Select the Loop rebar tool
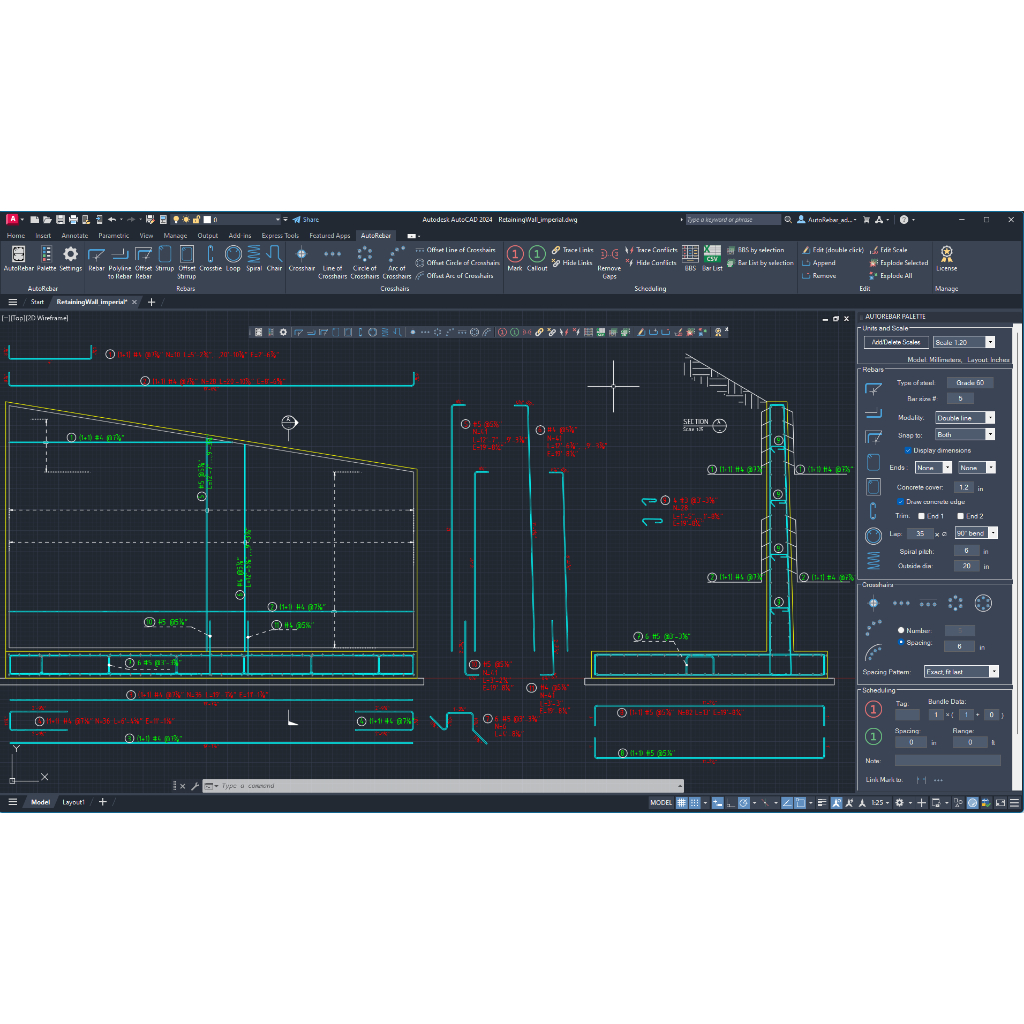This screenshot has height=1024, width=1024. 233,258
